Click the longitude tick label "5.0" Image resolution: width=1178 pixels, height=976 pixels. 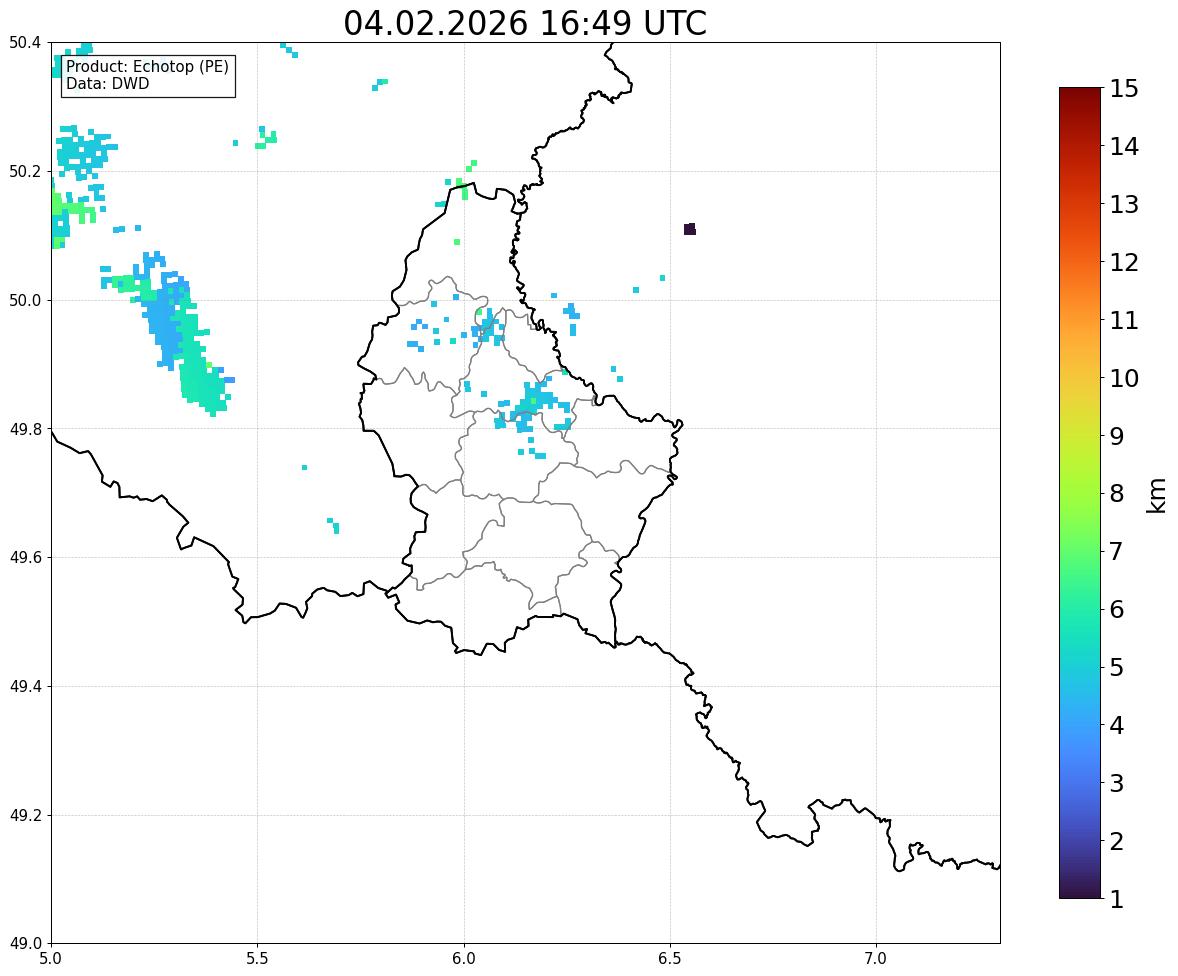[x=51, y=959]
